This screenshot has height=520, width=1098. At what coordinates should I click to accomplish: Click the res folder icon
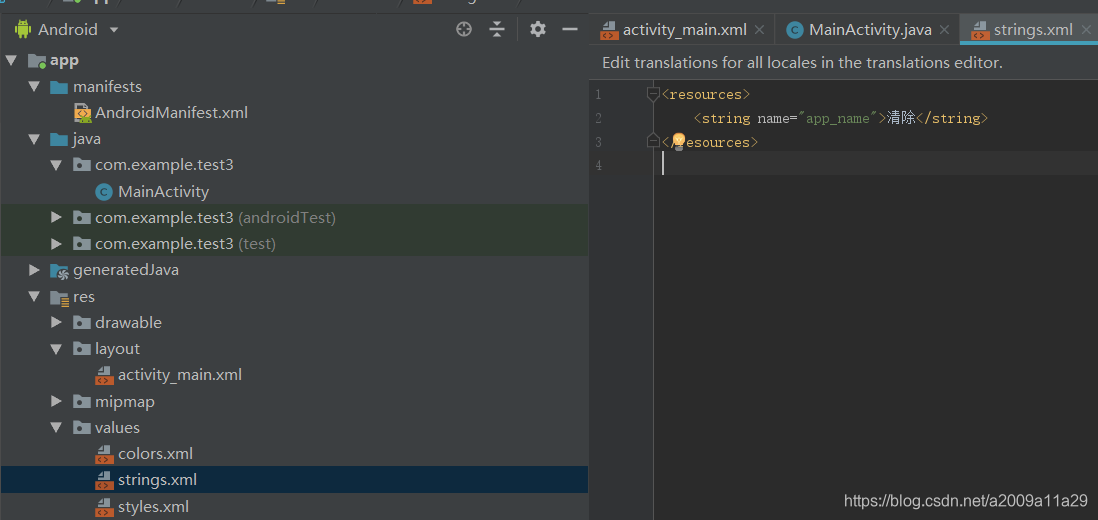point(59,297)
